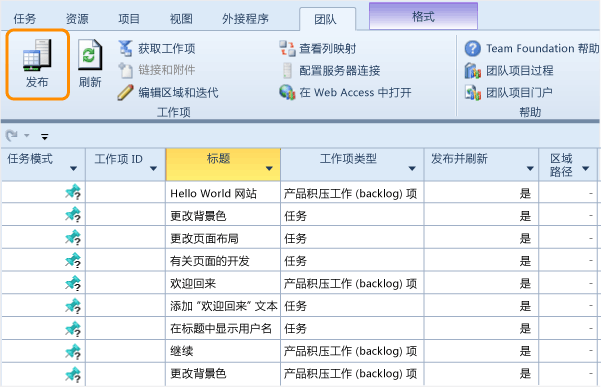601x387 pixels.
Task: Select the 继续 title cell
Action: tap(223, 351)
